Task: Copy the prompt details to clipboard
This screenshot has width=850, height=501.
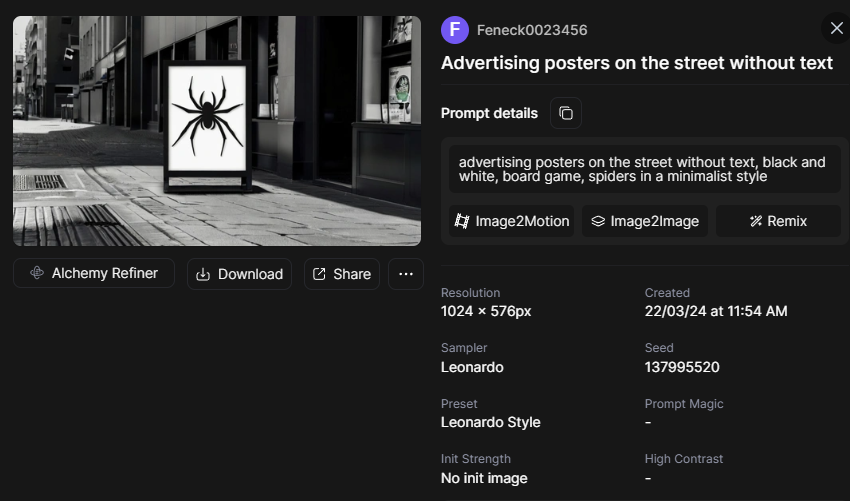Action: [566, 113]
